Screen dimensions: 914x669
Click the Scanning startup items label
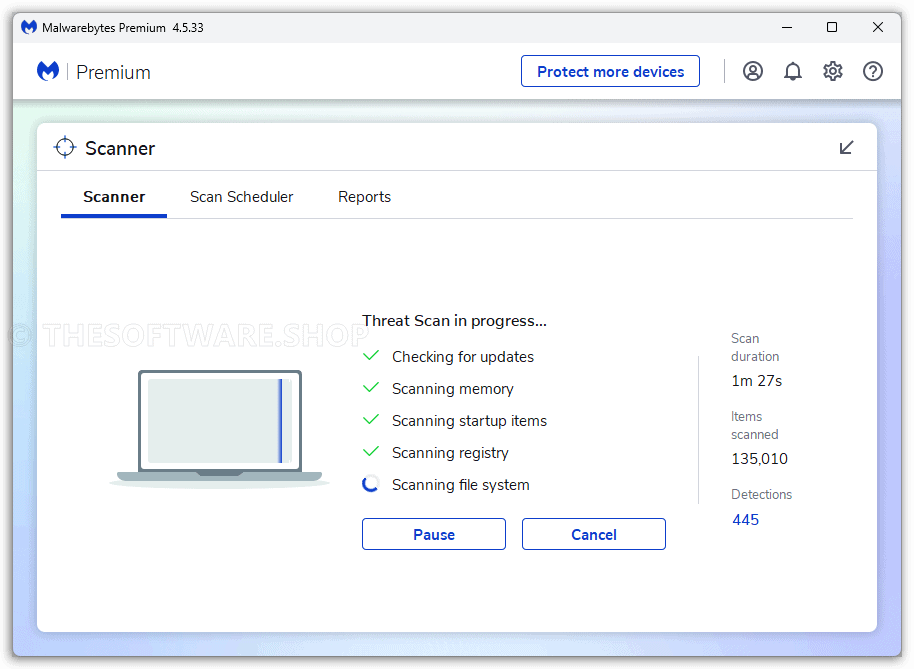coord(469,421)
